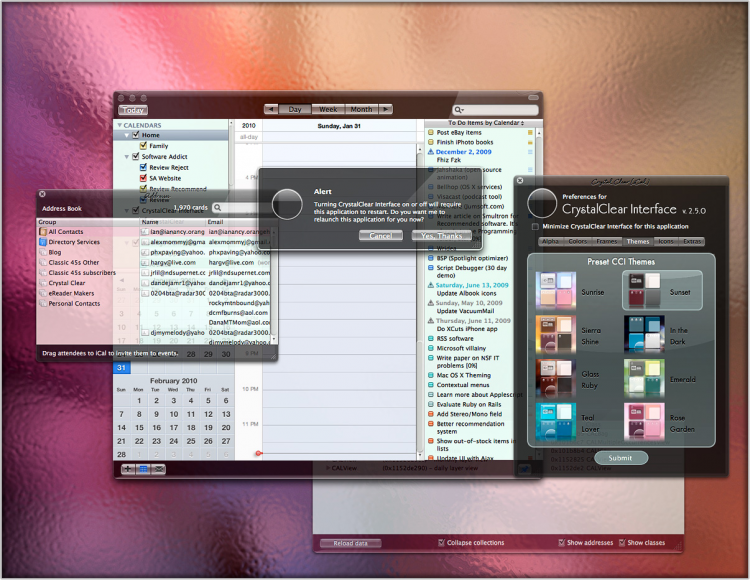Open the Frames tab in CrystalClear preferences
The height and width of the screenshot is (580, 750).
coord(607,241)
